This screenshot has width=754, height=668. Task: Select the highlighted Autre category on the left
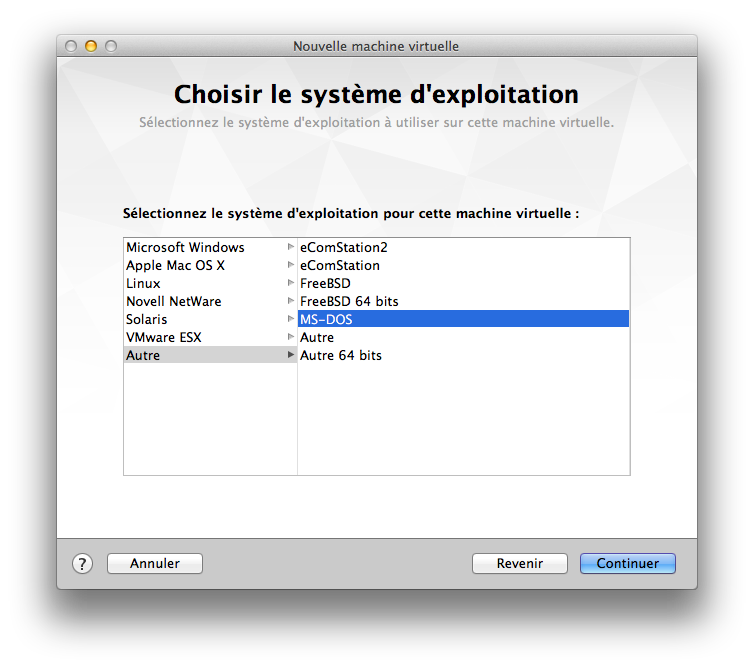210,355
